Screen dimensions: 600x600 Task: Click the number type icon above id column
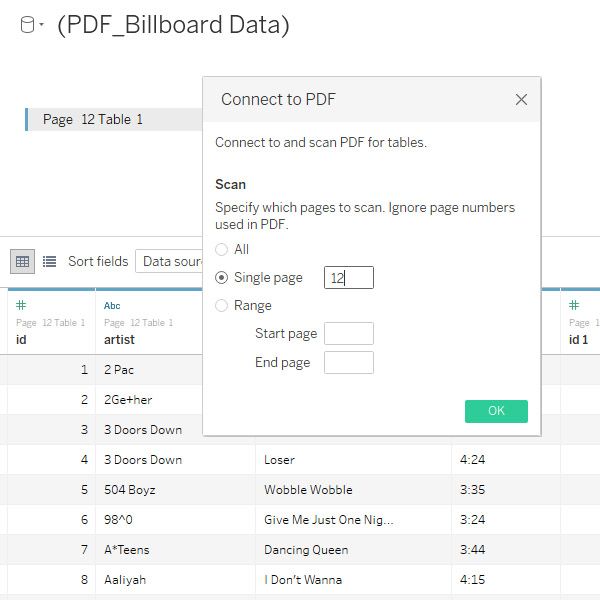(x=21, y=305)
